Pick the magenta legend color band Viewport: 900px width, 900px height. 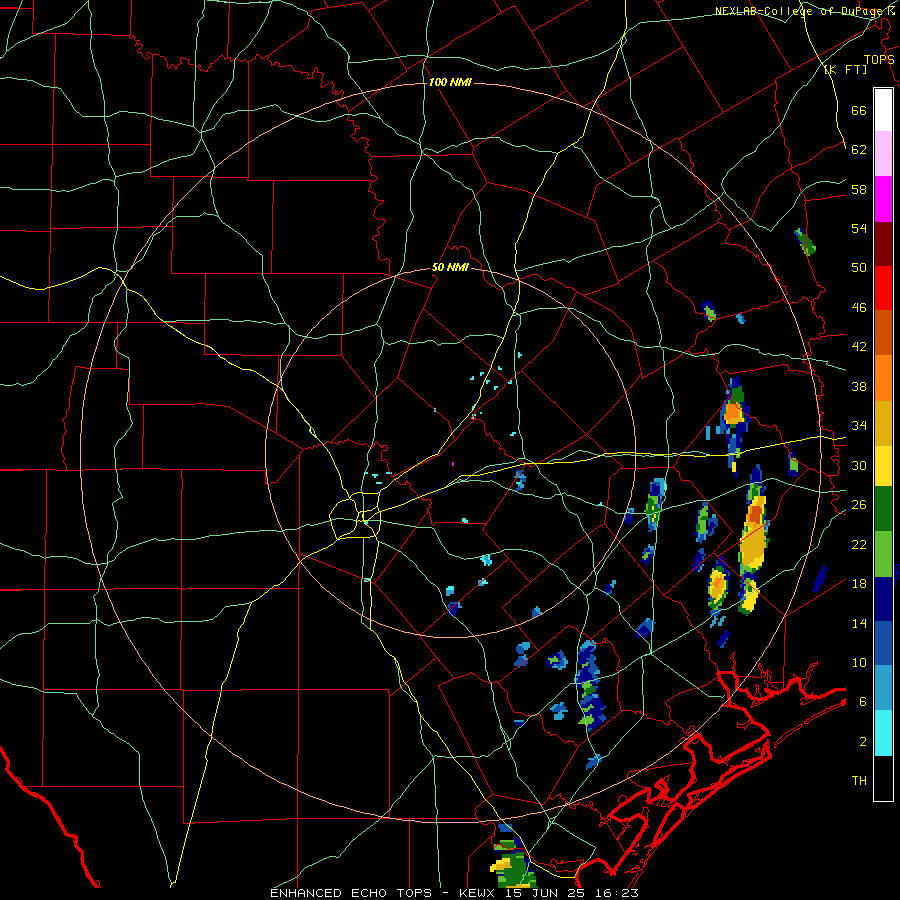(x=883, y=199)
